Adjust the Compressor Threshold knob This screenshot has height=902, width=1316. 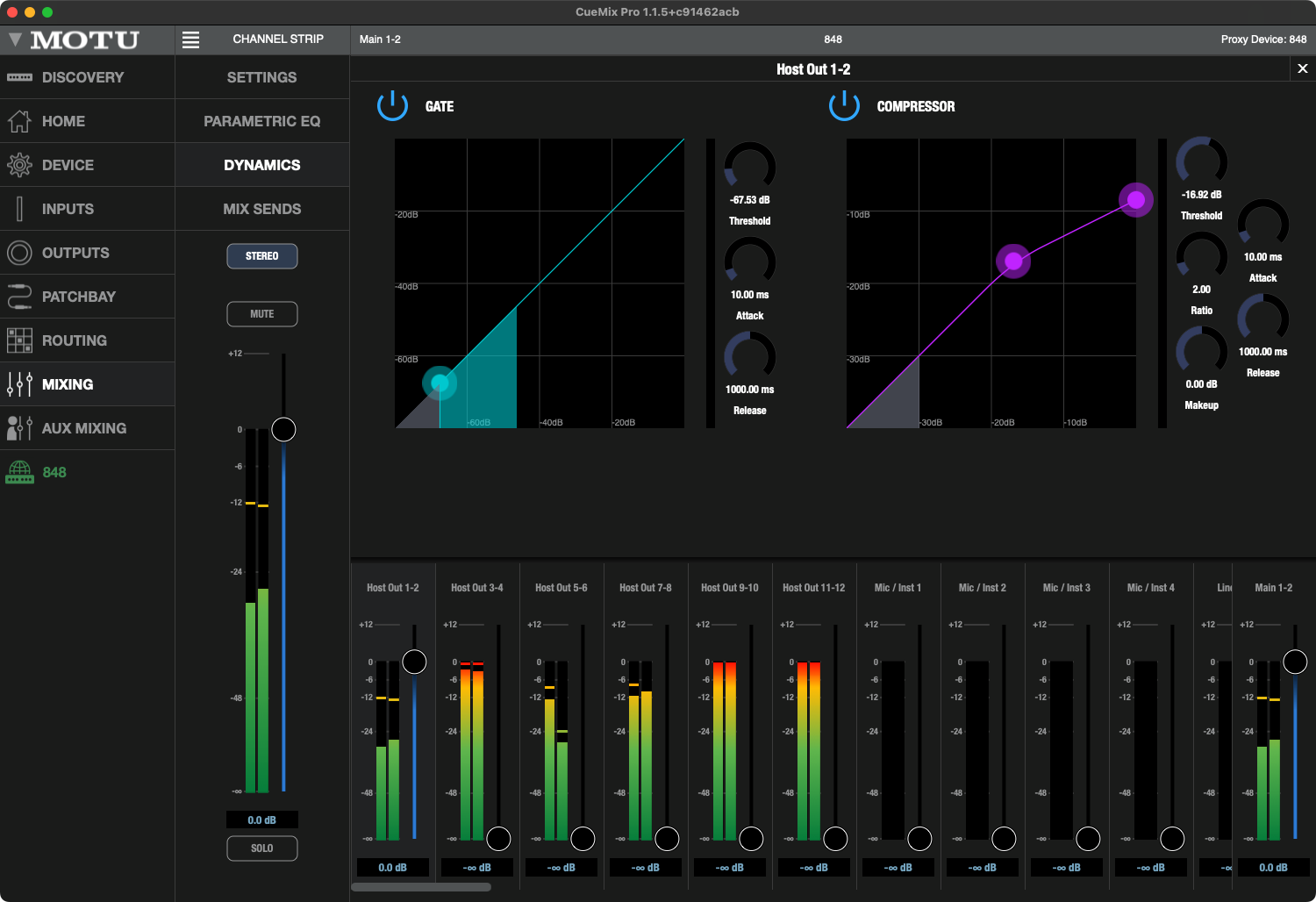pyautogui.click(x=1202, y=161)
